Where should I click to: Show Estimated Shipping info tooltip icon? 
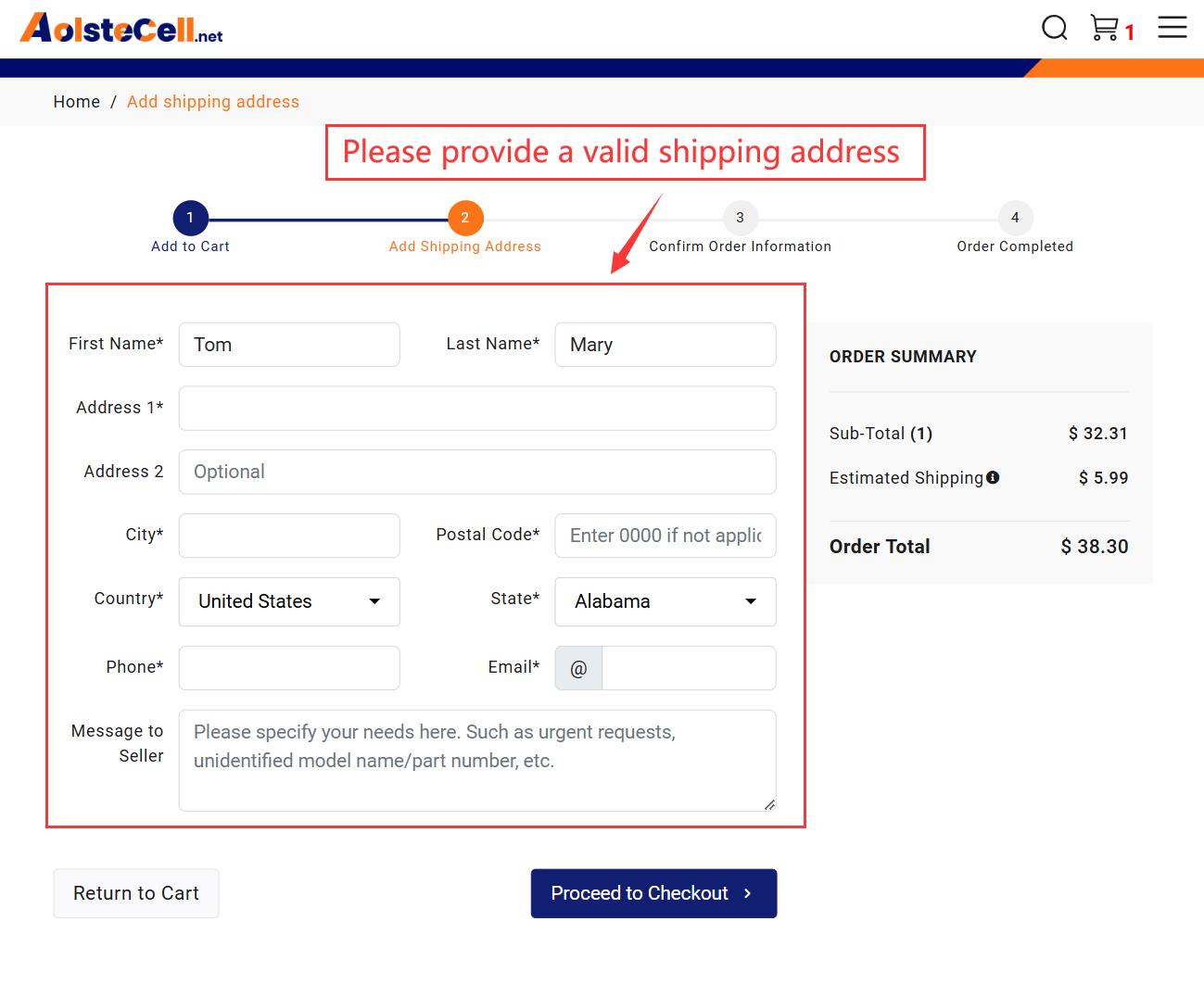pyautogui.click(x=993, y=477)
